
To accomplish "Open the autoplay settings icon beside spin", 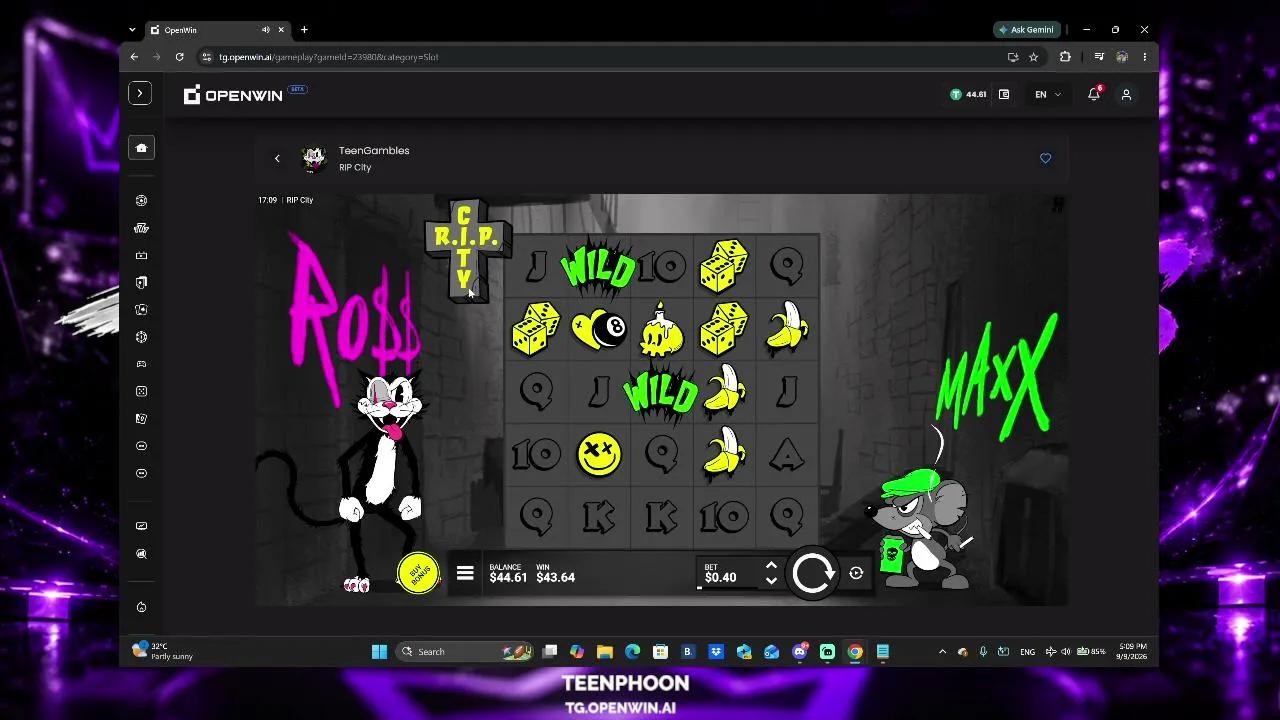I will tap(856, 573).
